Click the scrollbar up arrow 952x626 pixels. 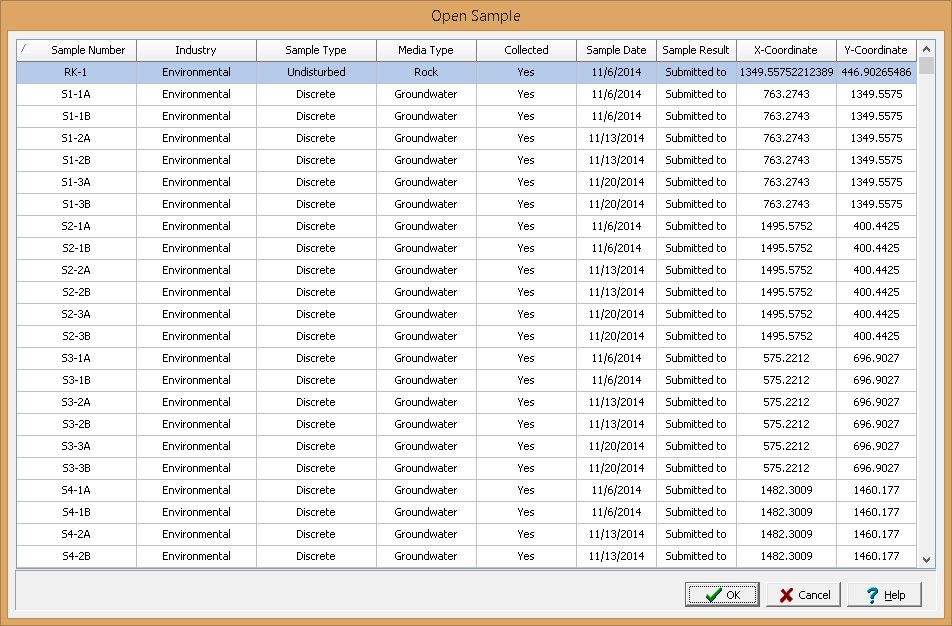pos(926,49)
